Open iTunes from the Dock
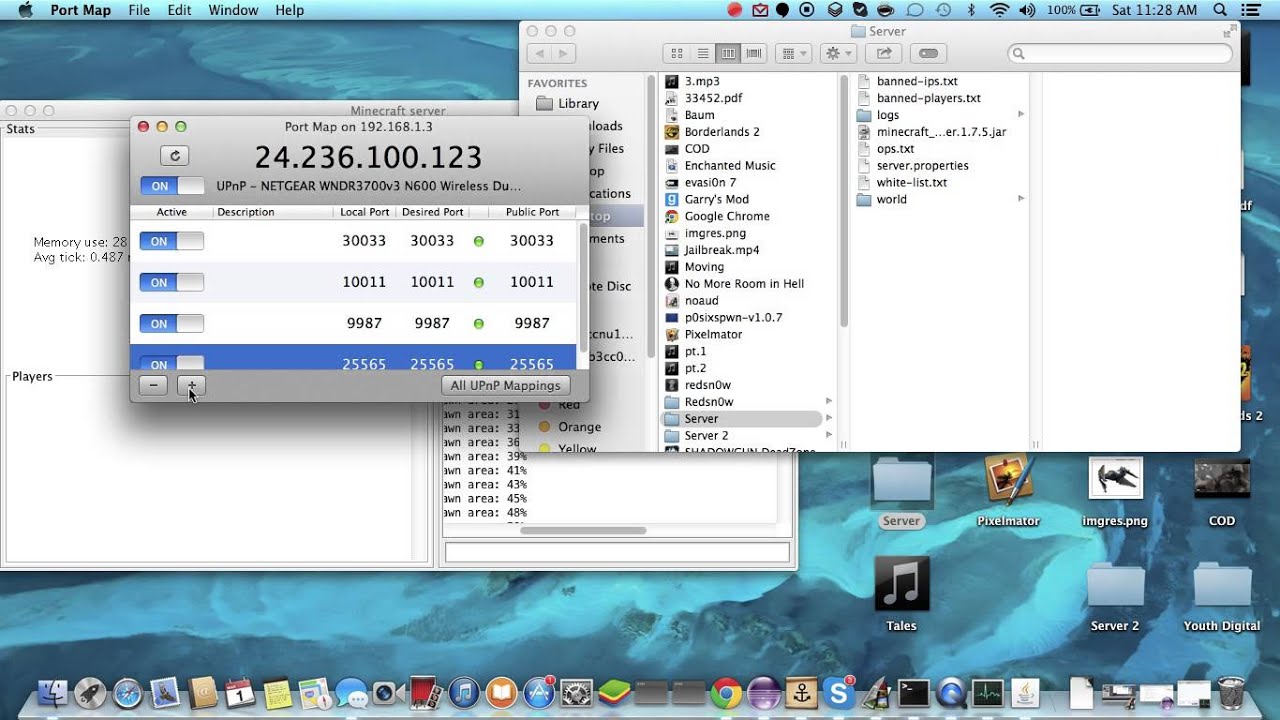The image size is (1280, 720). click(x=464, y=693)
